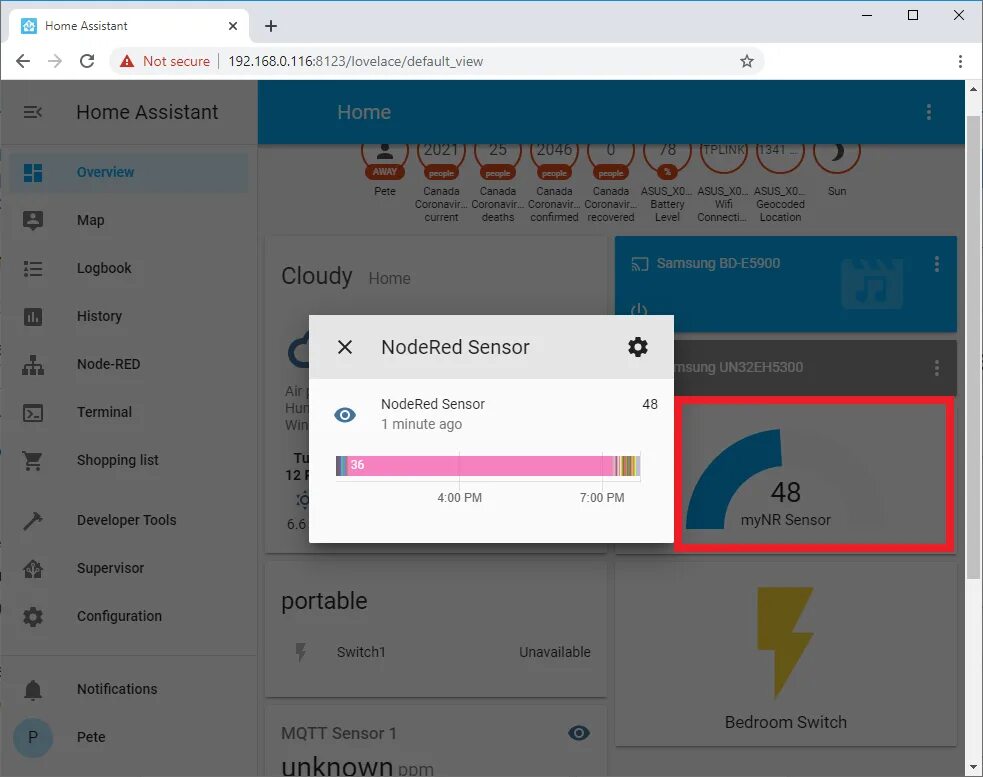
Task: Click the Shopping list cart icon
Action: 33,460
